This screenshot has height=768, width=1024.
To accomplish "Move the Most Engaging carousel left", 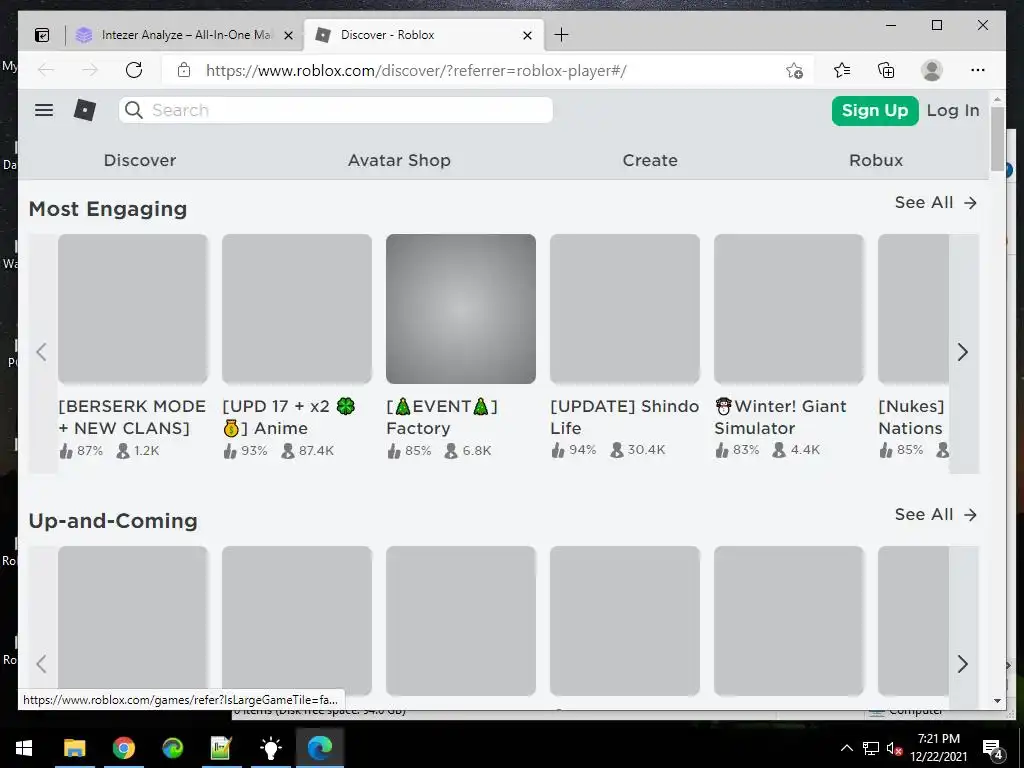I will [x=42, y=353].
